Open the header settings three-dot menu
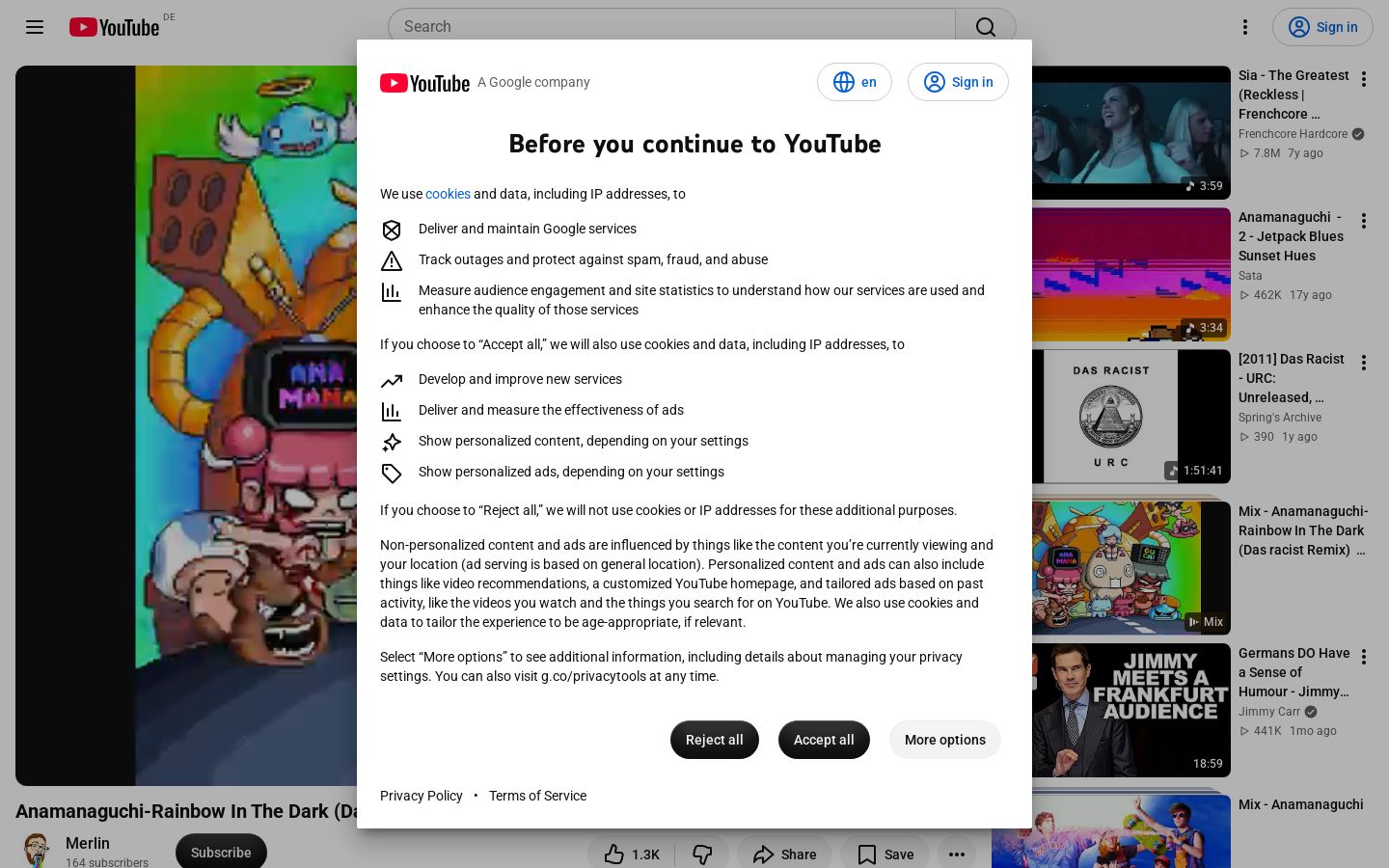The width and height of the screenshot is (1389, 868). 1245,27
